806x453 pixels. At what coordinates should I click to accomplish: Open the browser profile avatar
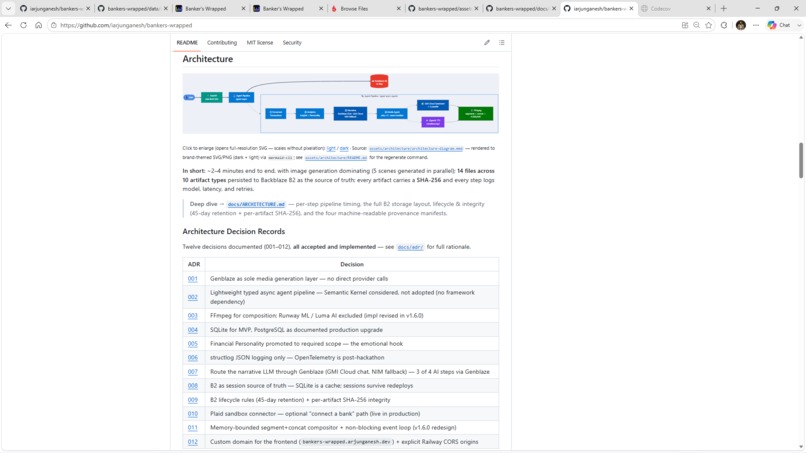[x=741, y=25]
